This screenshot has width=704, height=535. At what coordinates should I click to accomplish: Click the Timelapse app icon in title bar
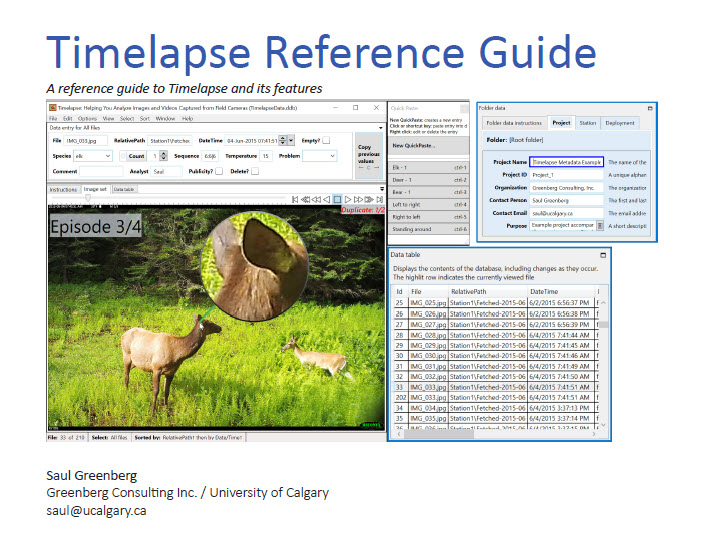[x=53, y=108]
